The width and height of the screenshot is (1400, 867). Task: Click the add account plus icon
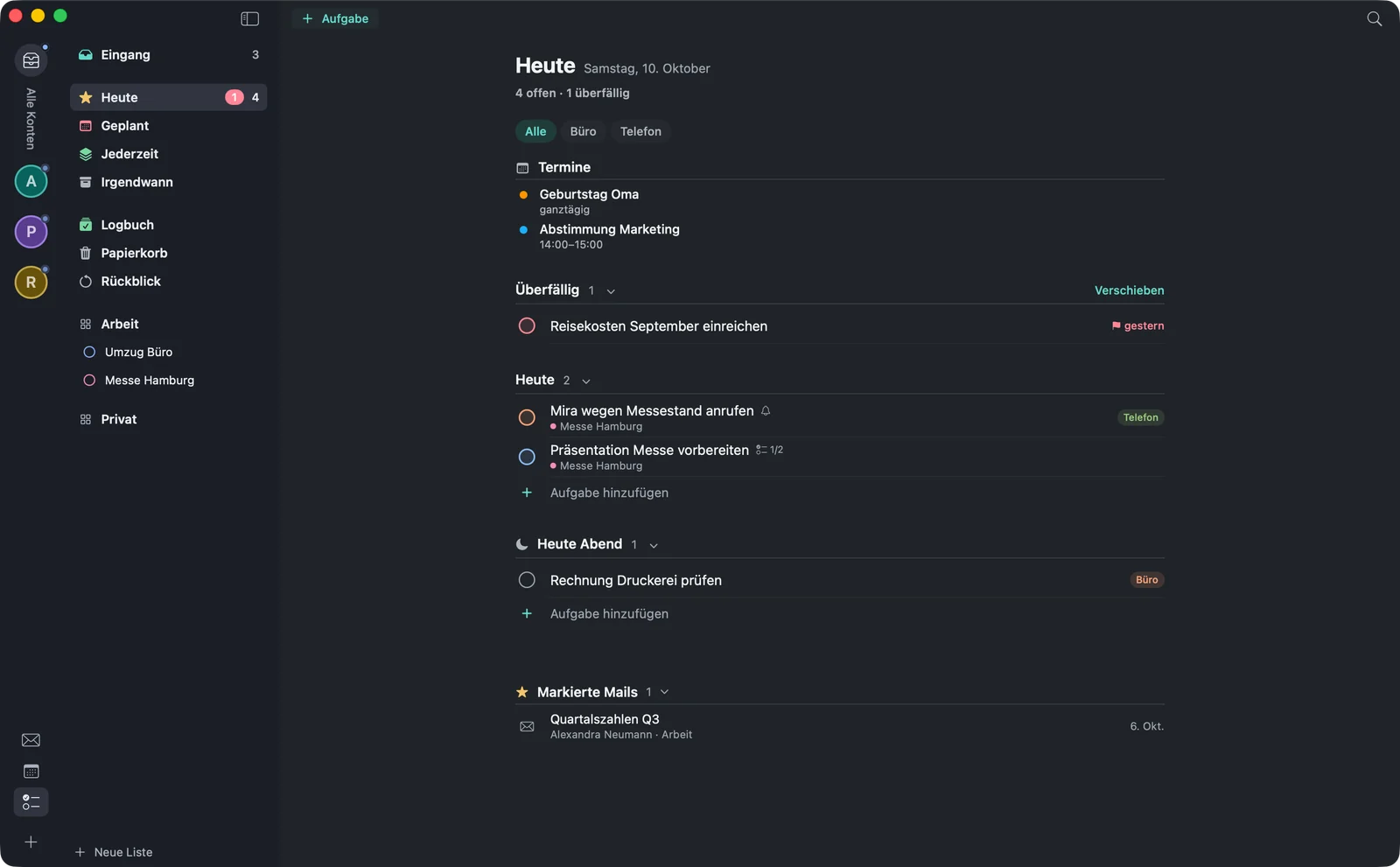click(31, 842)
